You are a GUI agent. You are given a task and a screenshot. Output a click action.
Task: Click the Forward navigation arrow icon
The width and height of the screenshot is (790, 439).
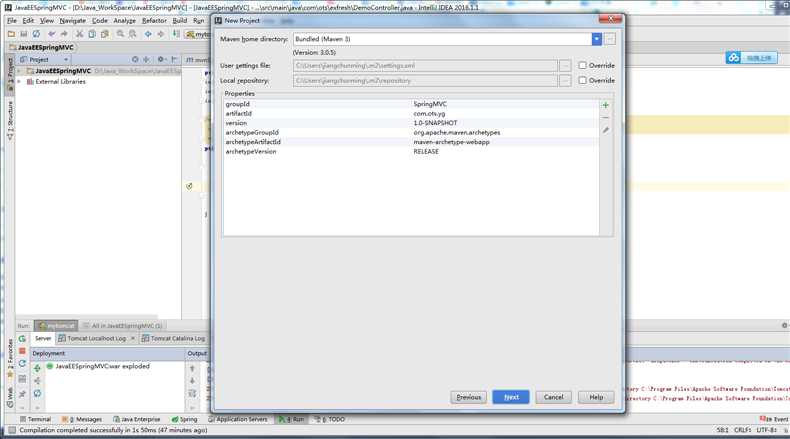coord(161,34)
